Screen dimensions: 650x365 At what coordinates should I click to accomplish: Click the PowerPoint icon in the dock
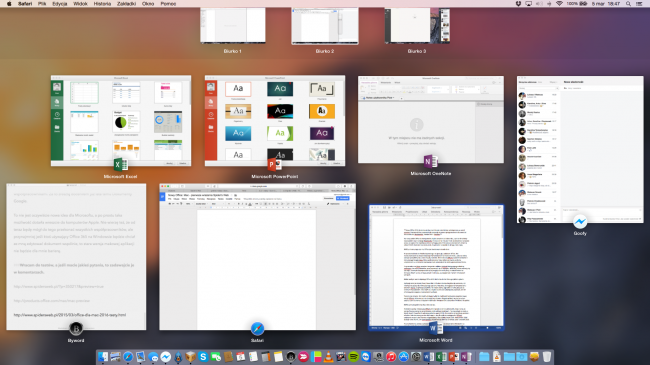click(454, 356)
